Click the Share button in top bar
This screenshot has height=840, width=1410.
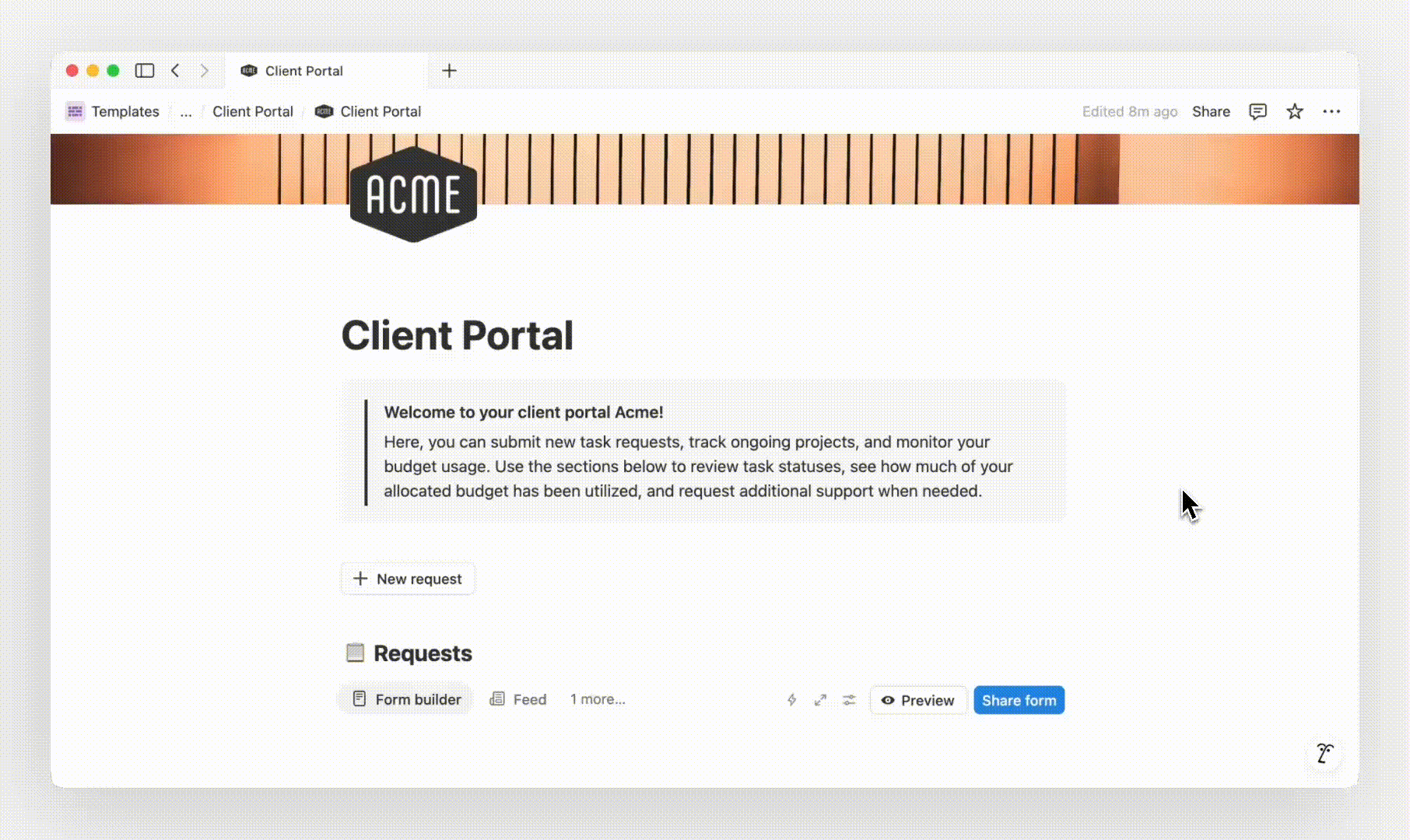(1211, 111)
